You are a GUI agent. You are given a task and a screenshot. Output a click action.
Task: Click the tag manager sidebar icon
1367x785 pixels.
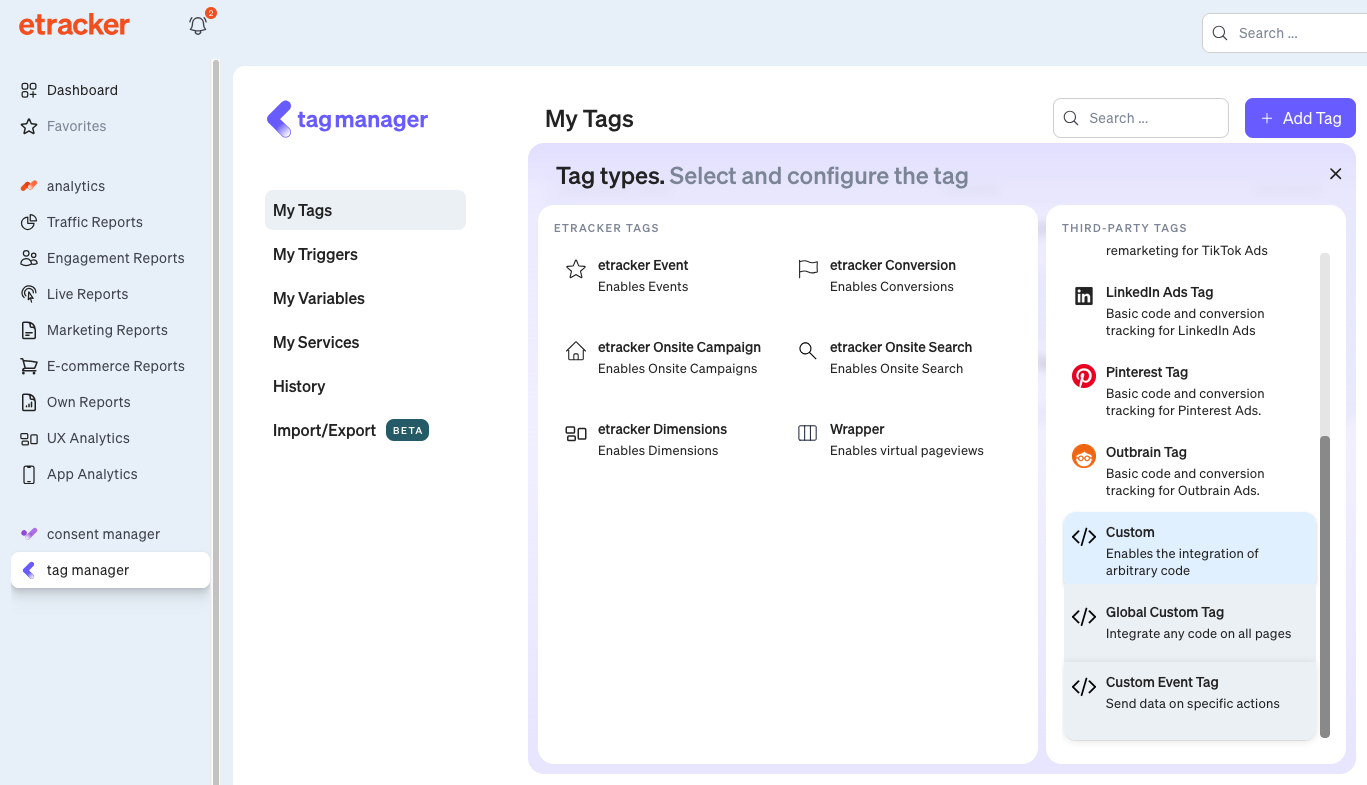tap(29, 570)
